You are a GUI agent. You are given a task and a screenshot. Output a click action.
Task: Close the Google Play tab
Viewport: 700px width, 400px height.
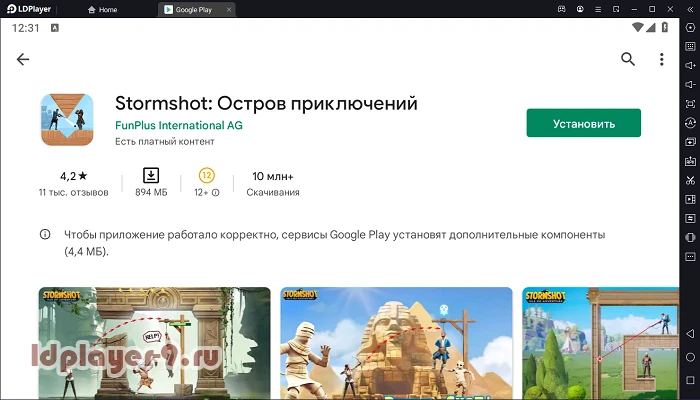click(x=229, y=9)
